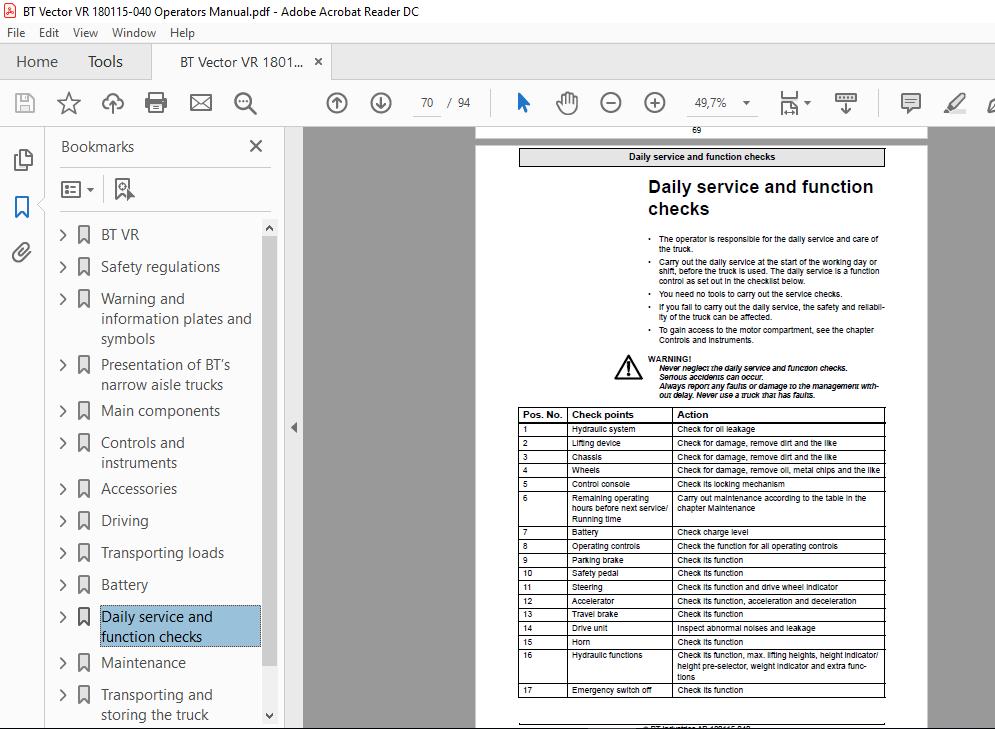Open the zoom percentage dropdown
Viewport: 995px width, 729px height.
click(744, 102)
